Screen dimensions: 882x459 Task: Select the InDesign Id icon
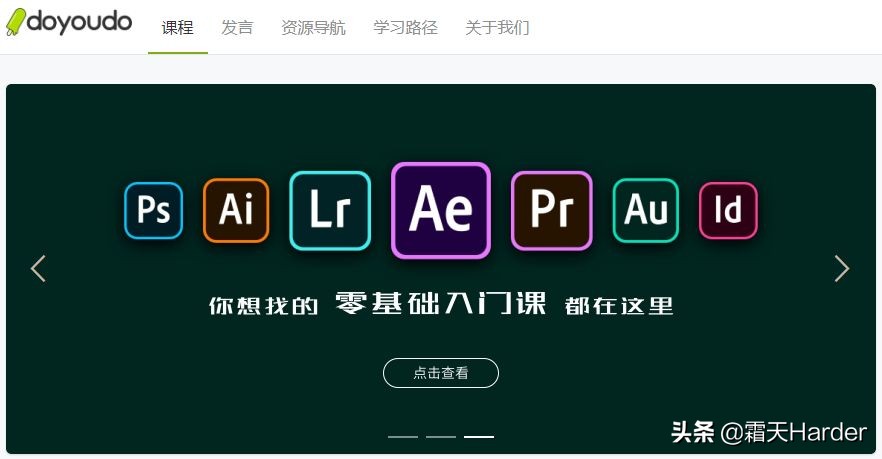pyautogui.click(x=728, y=210)
